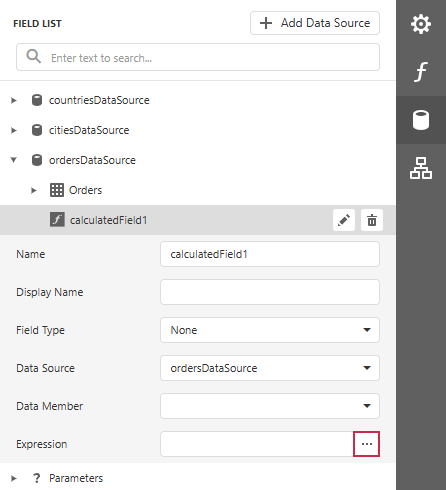446x490 pixels.
Task: Click the ordersDataSource database icon
Action: point(37,160)
